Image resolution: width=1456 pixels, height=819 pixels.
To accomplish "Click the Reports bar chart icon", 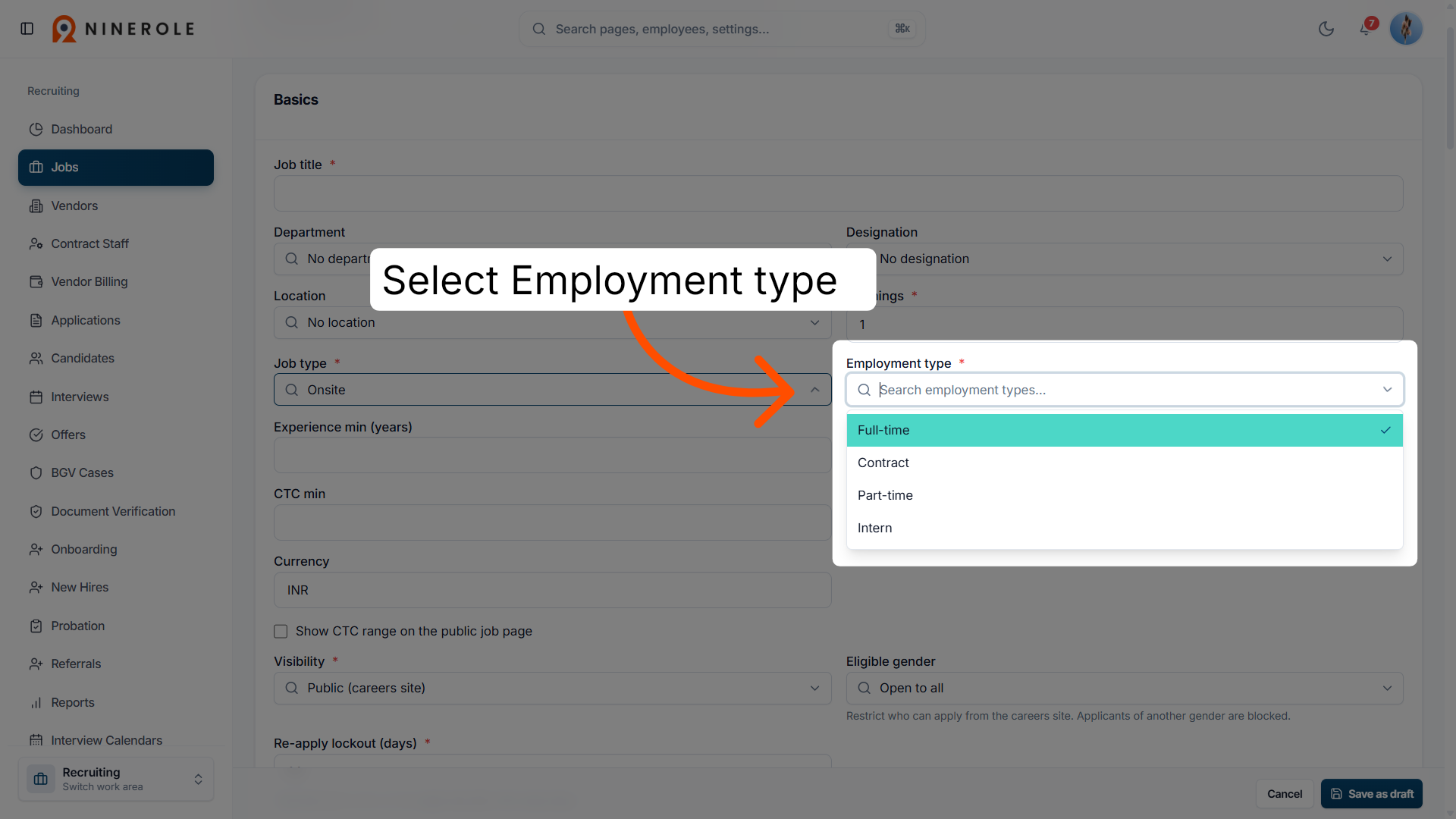I will [36, 702].
